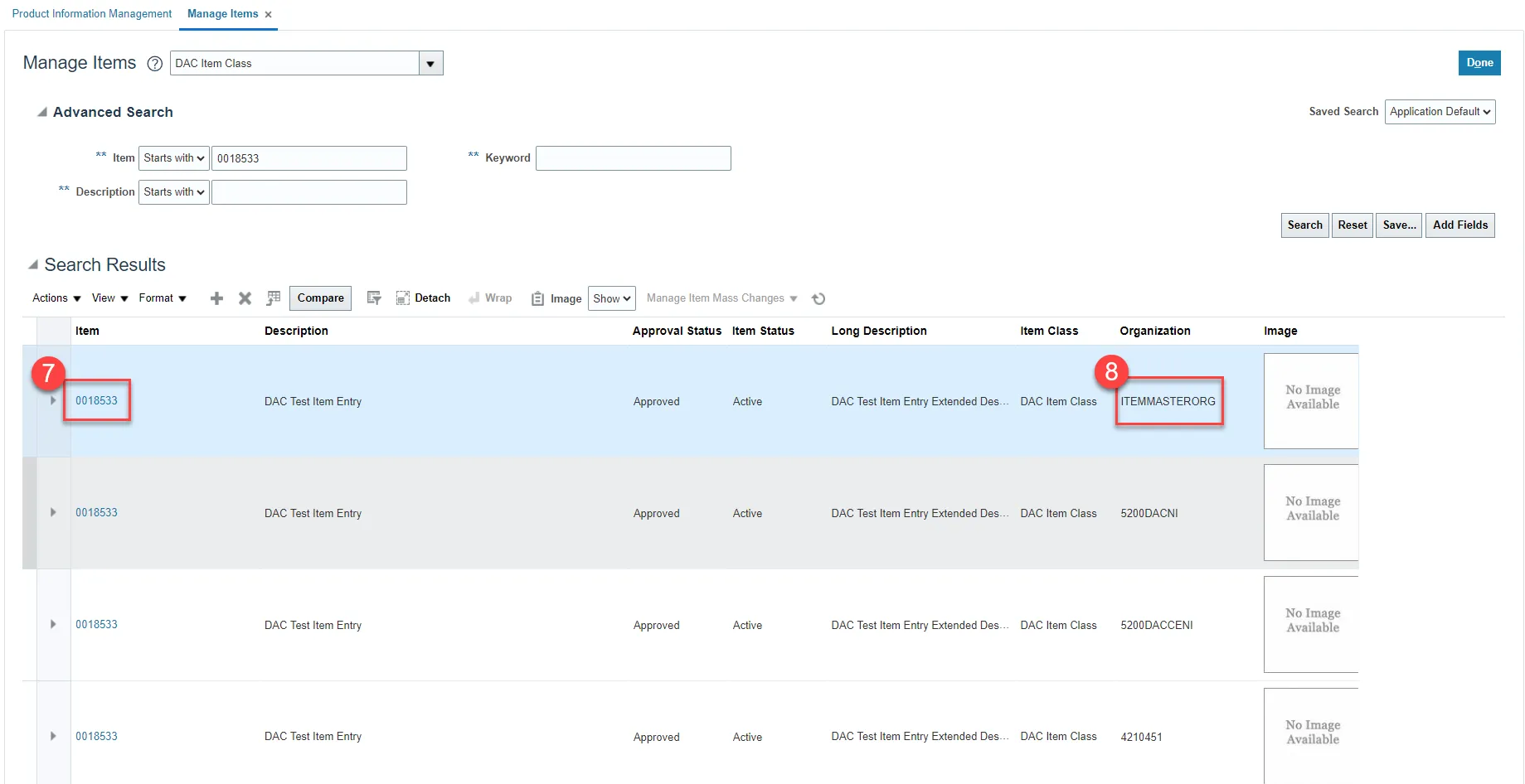Open the Image Show dropdown
The height and width of the screenshot is (784, 1525).
click(x=611, y=298)
